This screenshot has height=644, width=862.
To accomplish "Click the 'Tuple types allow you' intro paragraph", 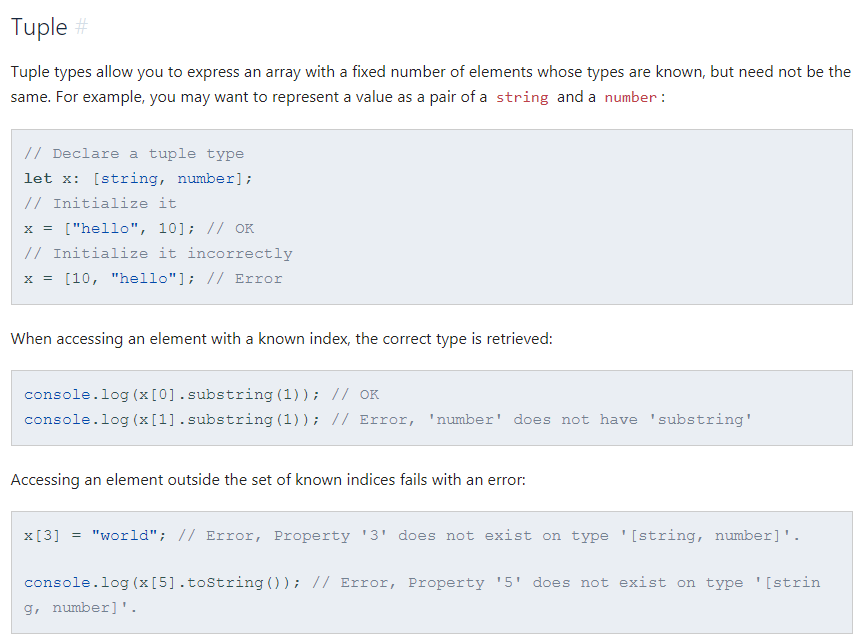I will (430, 72).
